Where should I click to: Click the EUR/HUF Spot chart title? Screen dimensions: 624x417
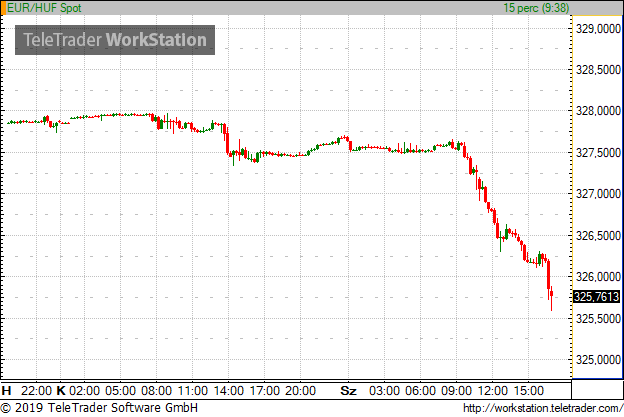click(x=44, y=8)
